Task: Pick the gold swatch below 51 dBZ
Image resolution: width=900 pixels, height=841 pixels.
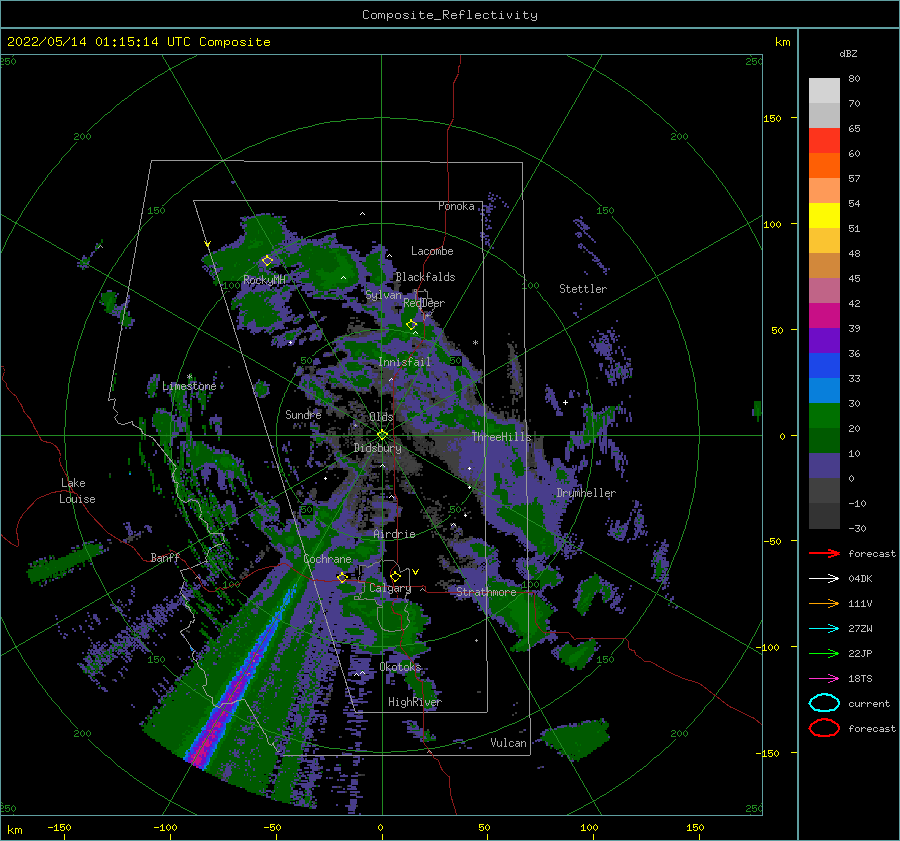Action: point(824,241)
